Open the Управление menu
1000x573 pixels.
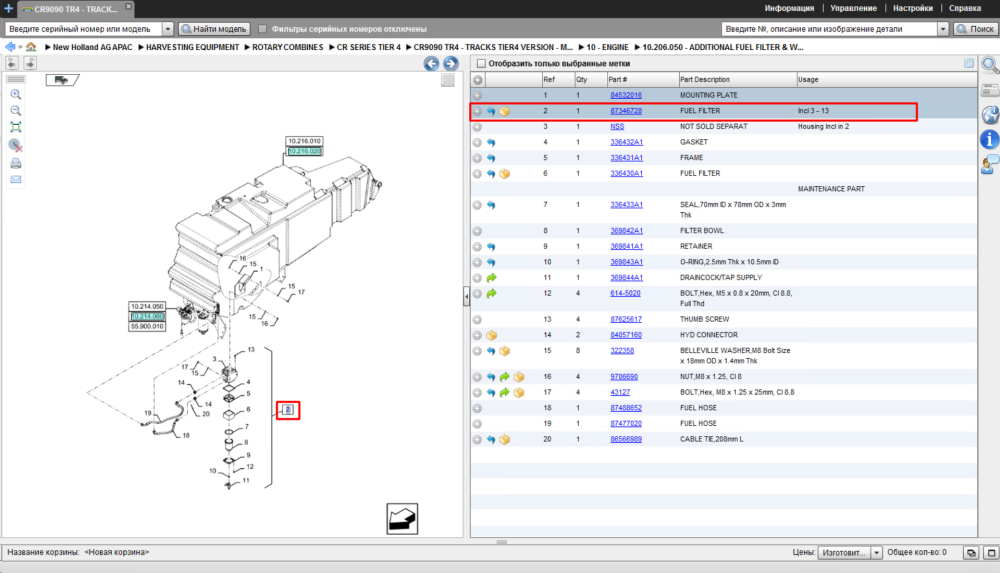pos(853,8)
